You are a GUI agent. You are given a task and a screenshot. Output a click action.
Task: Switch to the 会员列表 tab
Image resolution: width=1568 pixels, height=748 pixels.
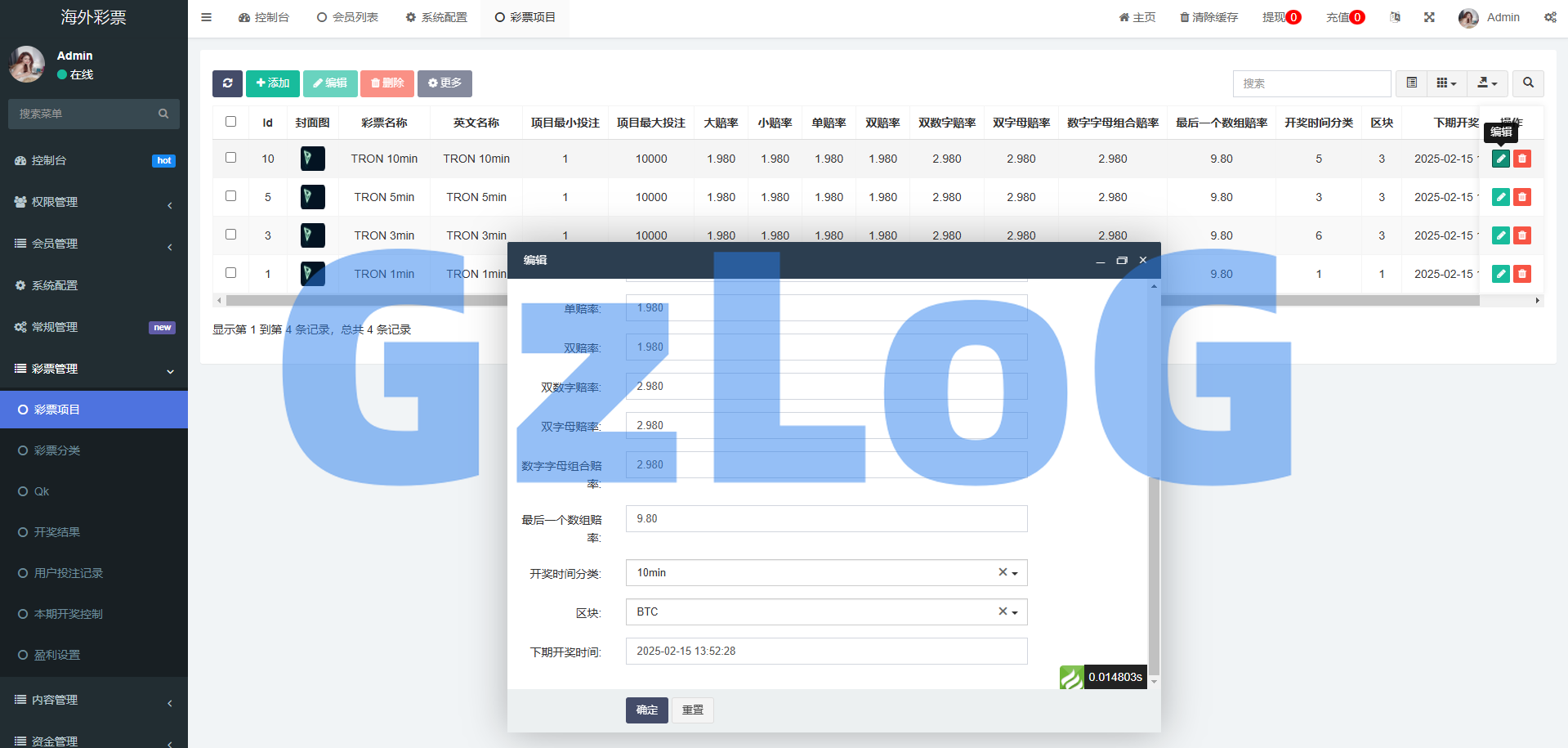(347, 17)
